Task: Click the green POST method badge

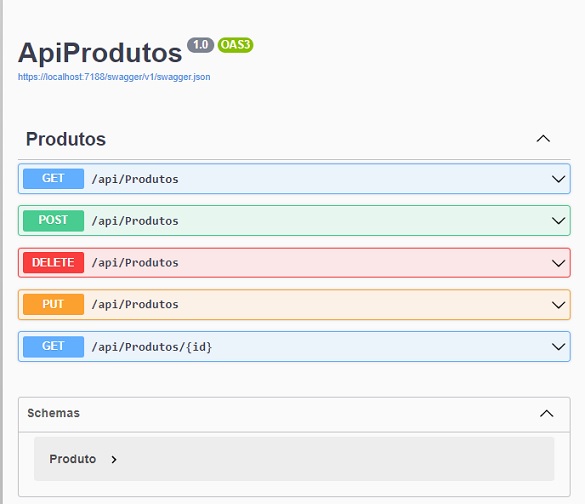Action: coord(53,220)
